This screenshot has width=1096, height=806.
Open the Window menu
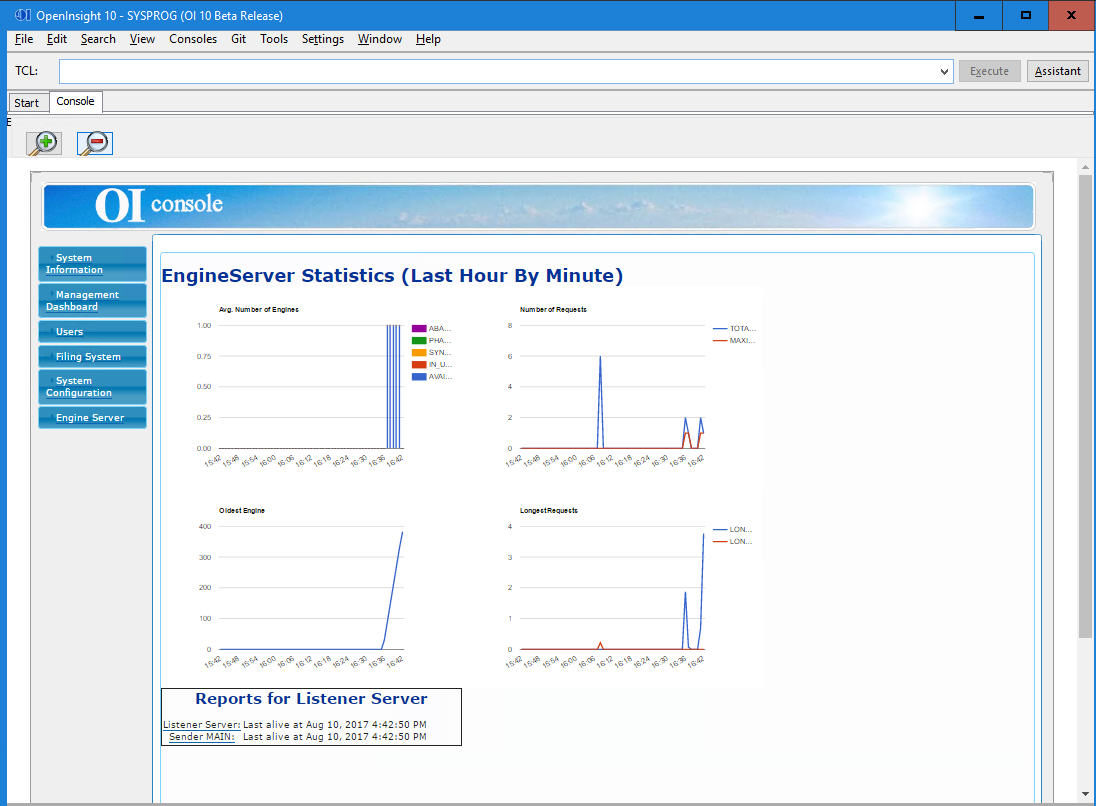[x=380, y=39]
